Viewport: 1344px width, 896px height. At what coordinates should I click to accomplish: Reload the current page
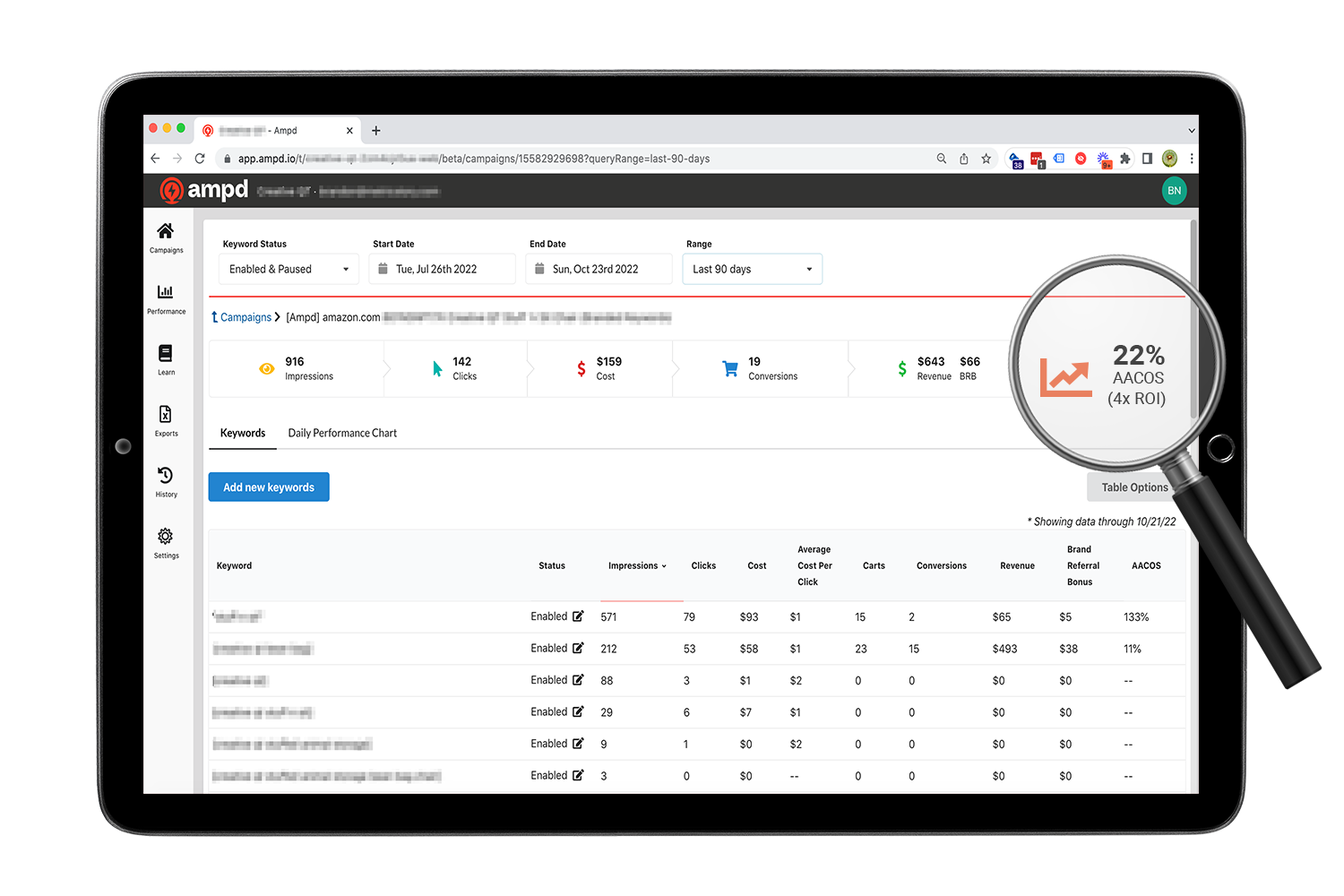coord(200,159)
